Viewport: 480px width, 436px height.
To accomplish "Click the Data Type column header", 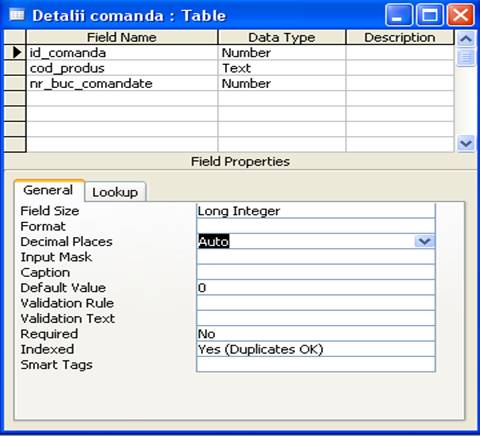I will [x=282, y=37].
